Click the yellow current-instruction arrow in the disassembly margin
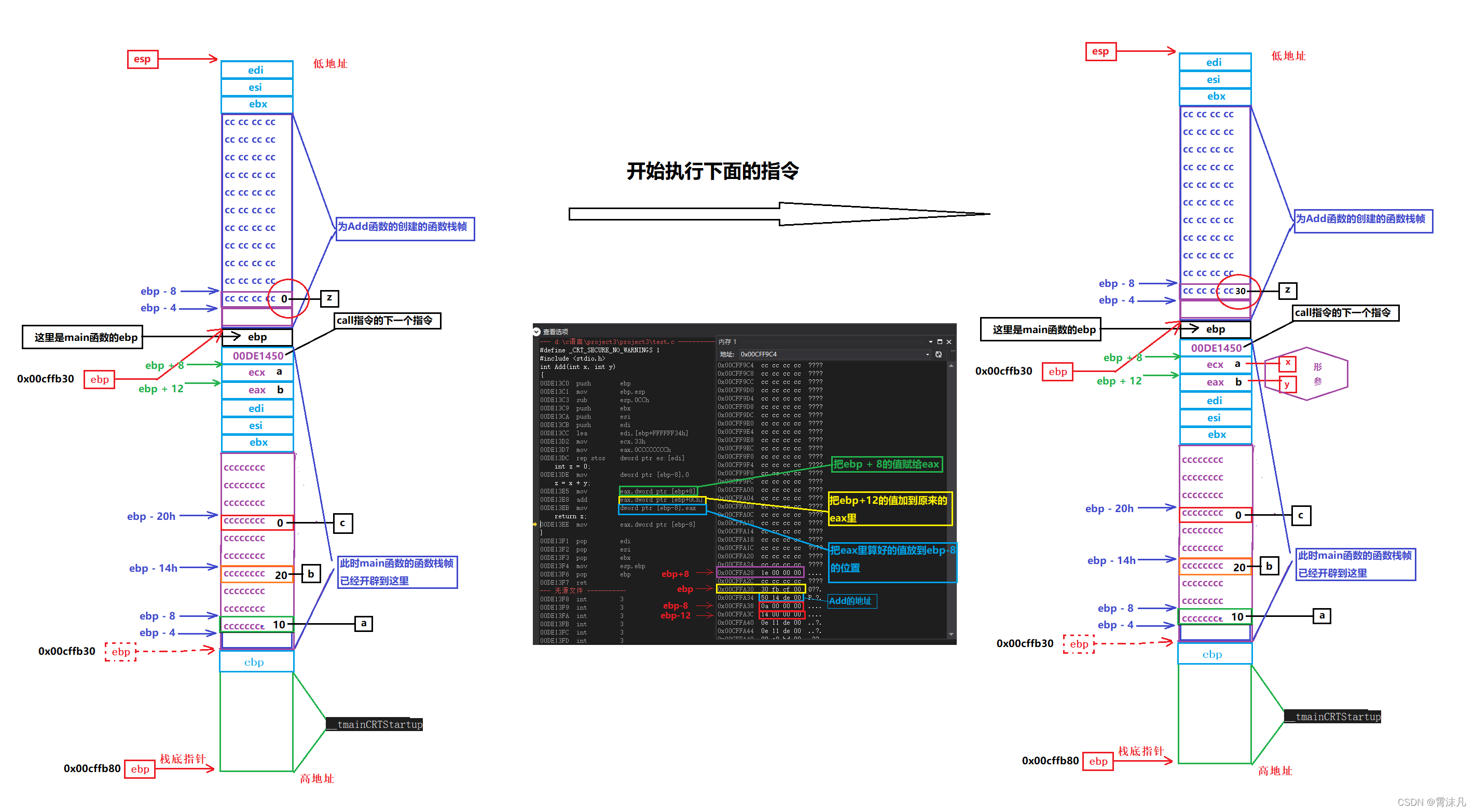This screenshot has height=812, width=1474. [x=535, y=524]
